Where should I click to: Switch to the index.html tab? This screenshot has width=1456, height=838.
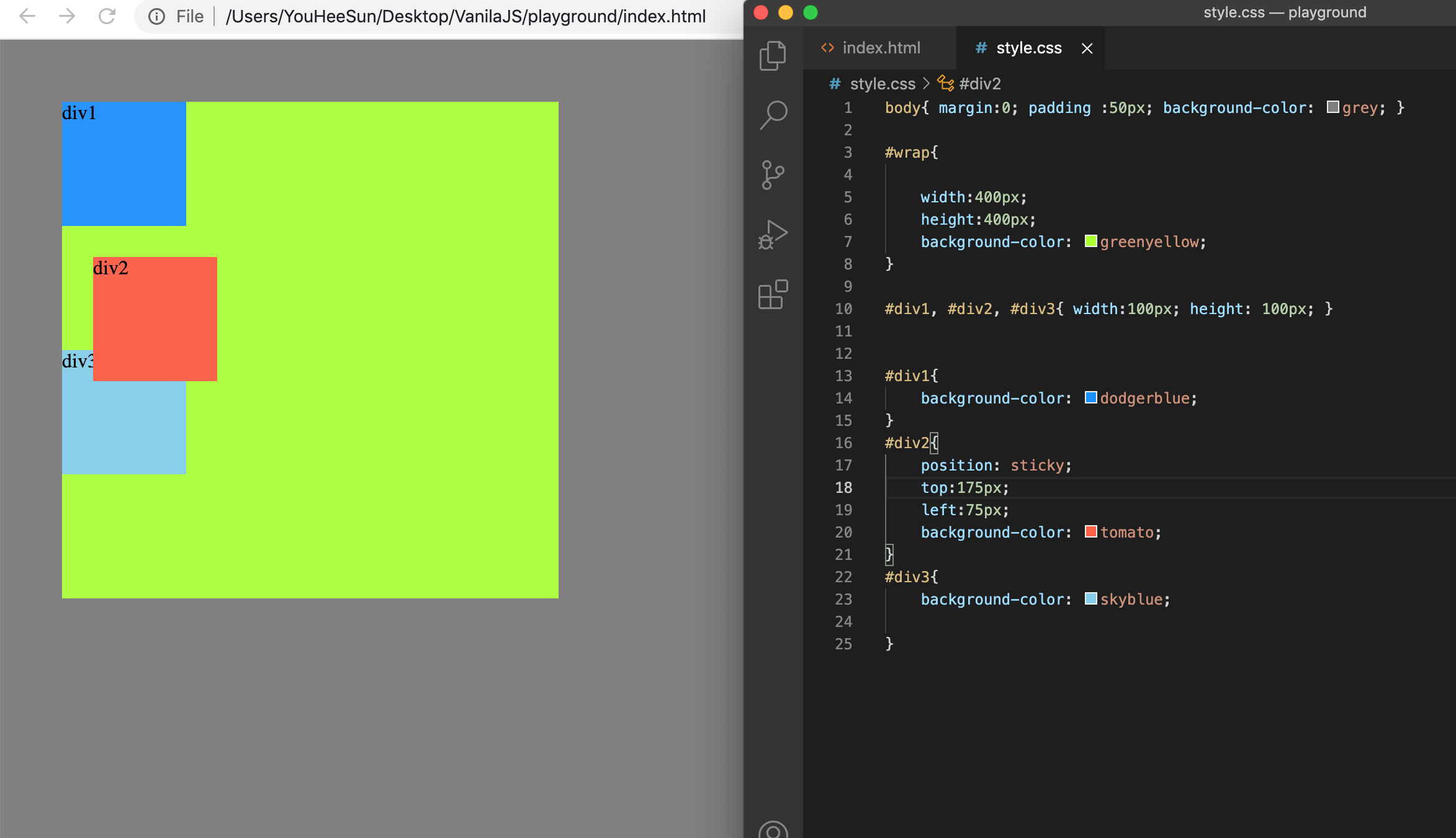(x=880, y=48)
